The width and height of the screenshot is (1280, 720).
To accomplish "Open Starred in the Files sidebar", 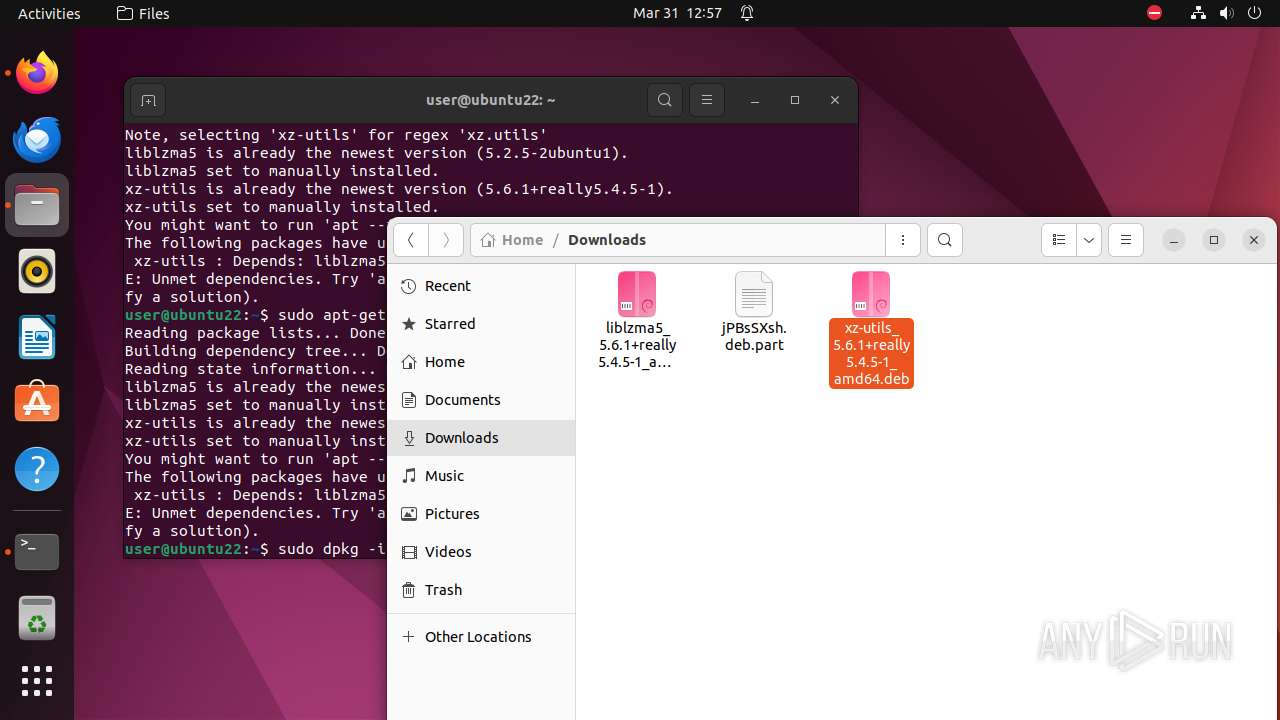I will (x=481, y=324).
